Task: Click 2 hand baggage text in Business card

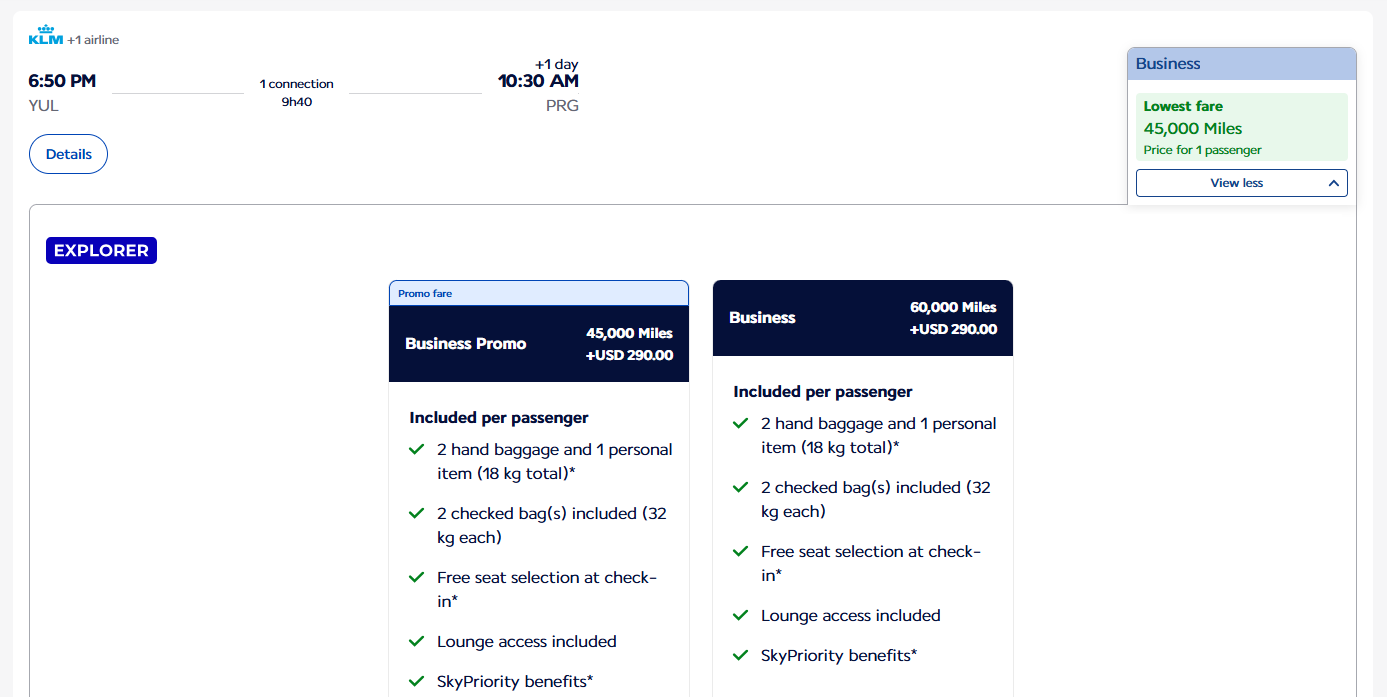Action: point(879,436)
